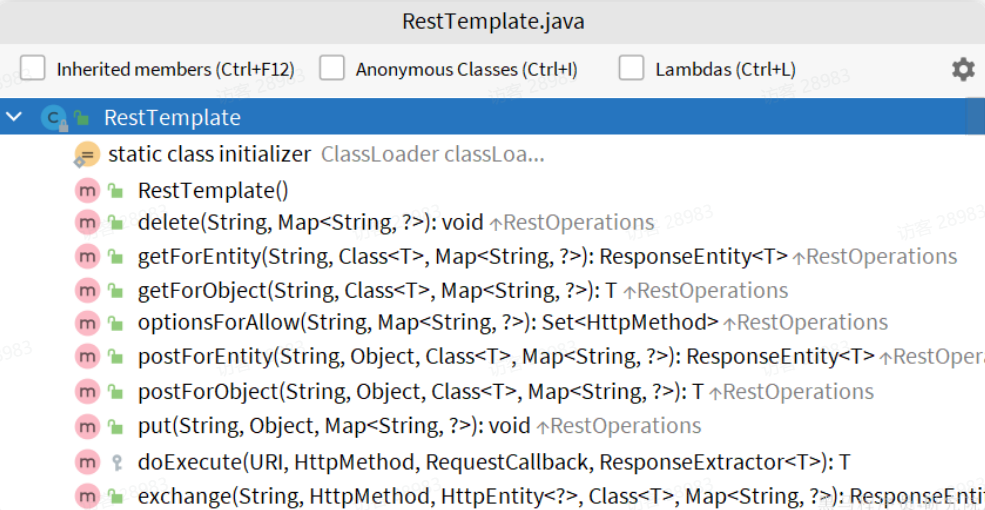Enable the Inherited members checkbox
The height and width of the screenshot is (510, 985).
(x=33, y=69)
